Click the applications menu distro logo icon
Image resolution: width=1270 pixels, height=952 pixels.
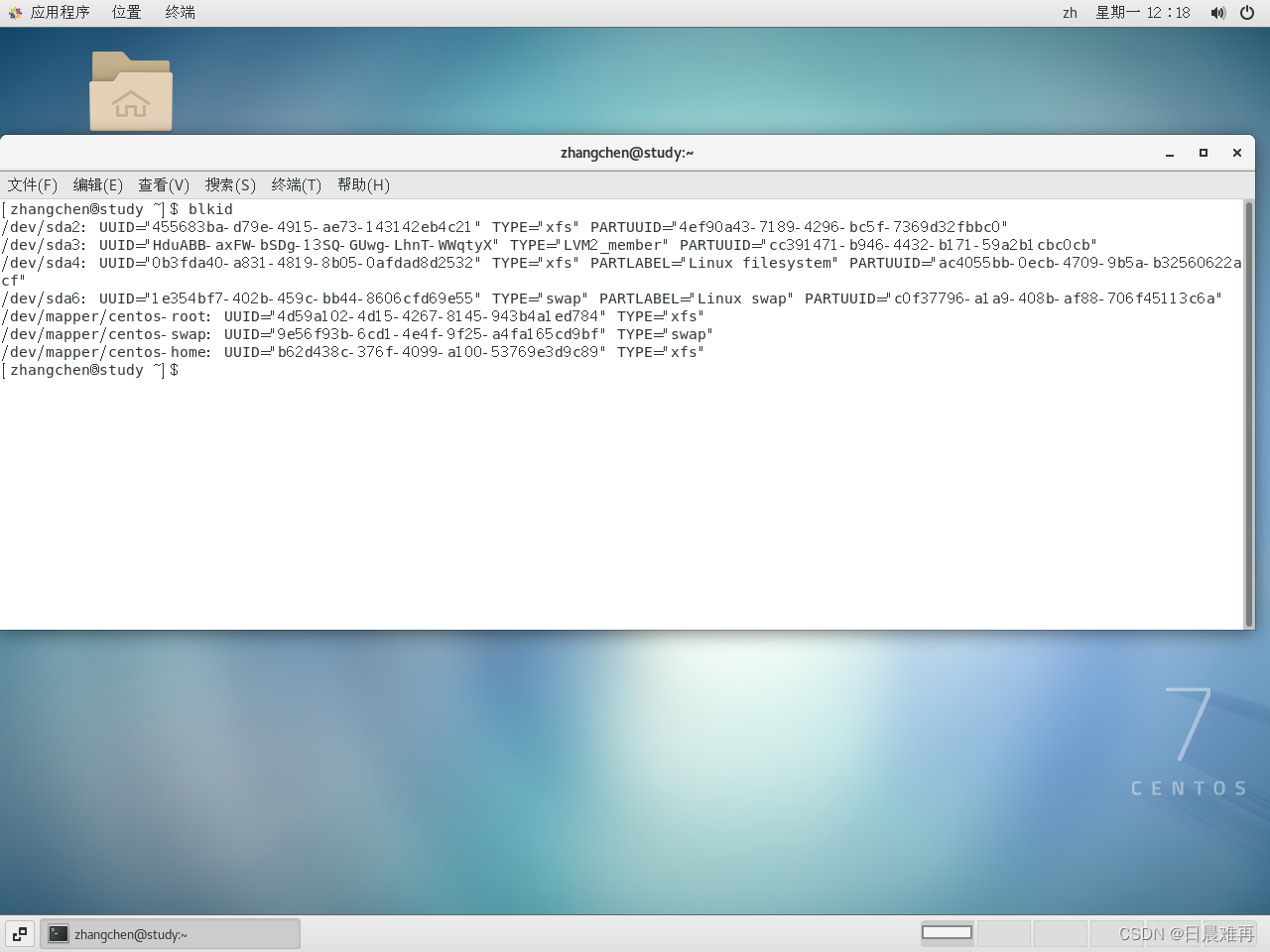pyautogui.click(x=14, y=12)
